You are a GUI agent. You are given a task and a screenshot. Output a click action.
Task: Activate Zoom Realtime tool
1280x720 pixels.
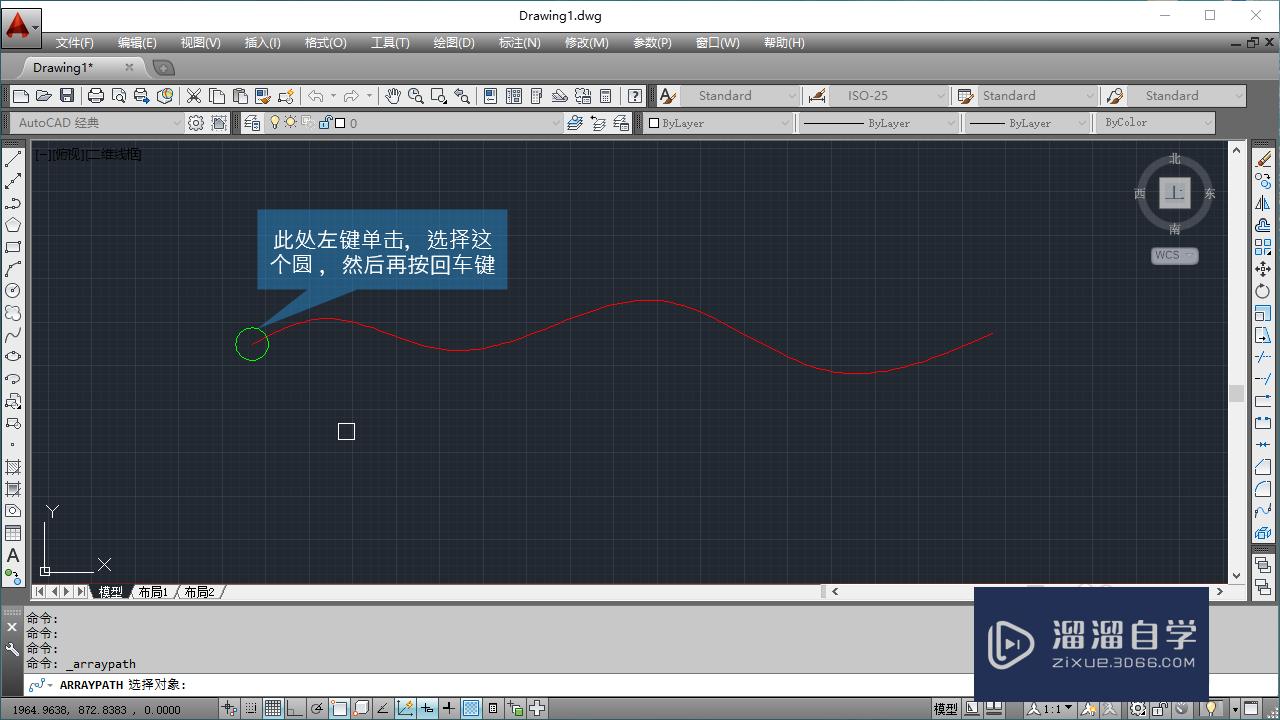click(415, 96)
